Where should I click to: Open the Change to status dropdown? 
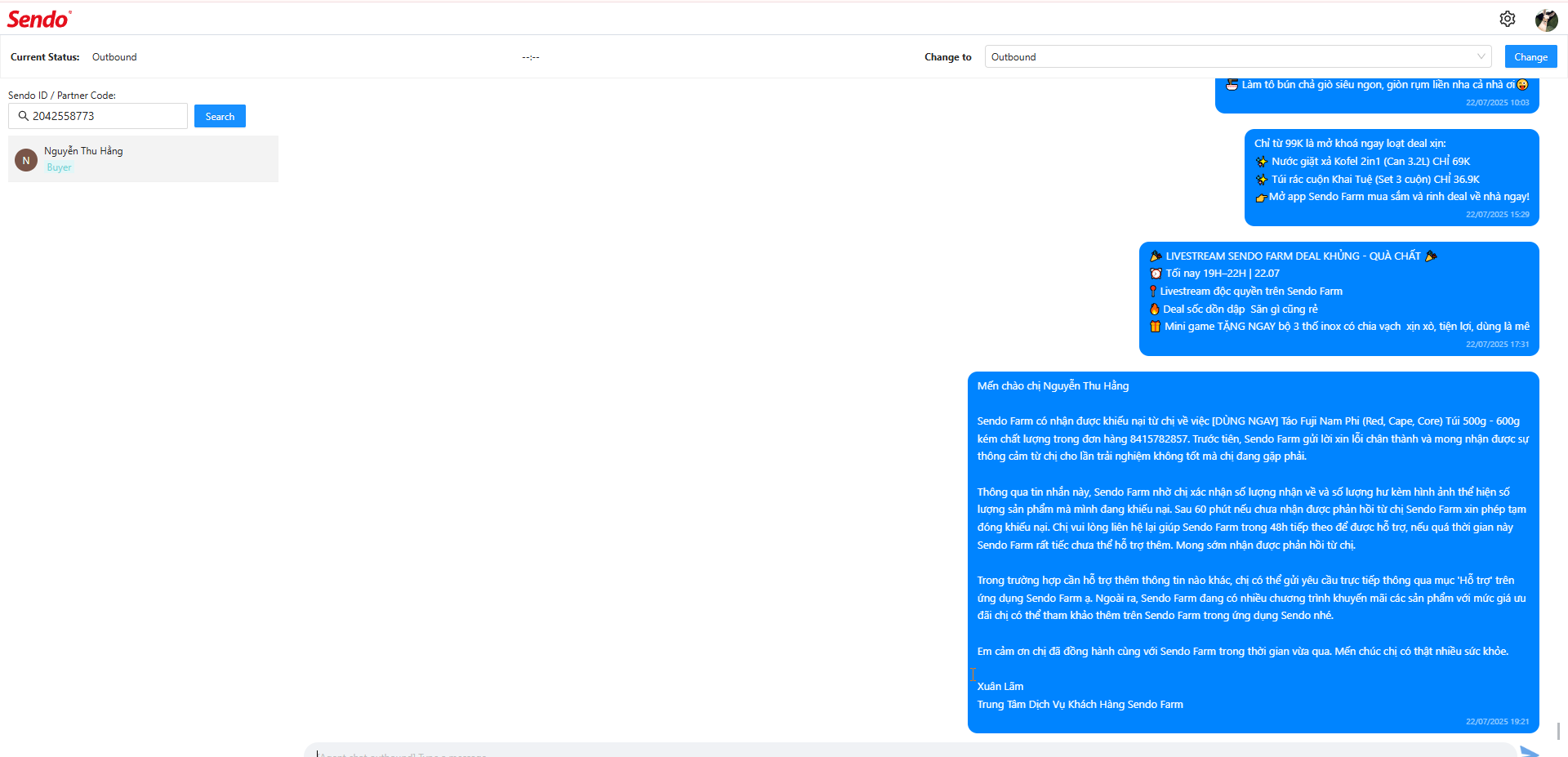point(1238,56)
